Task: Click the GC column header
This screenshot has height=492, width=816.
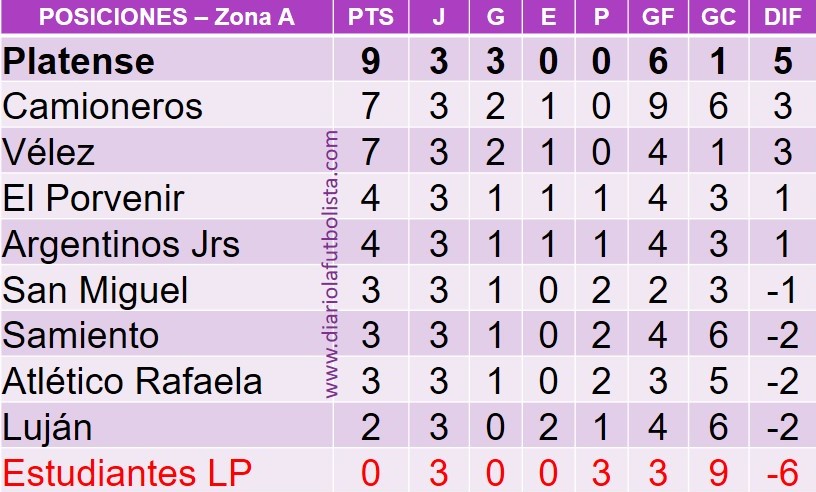Action: pyautogui.click(x=718, y=17)
